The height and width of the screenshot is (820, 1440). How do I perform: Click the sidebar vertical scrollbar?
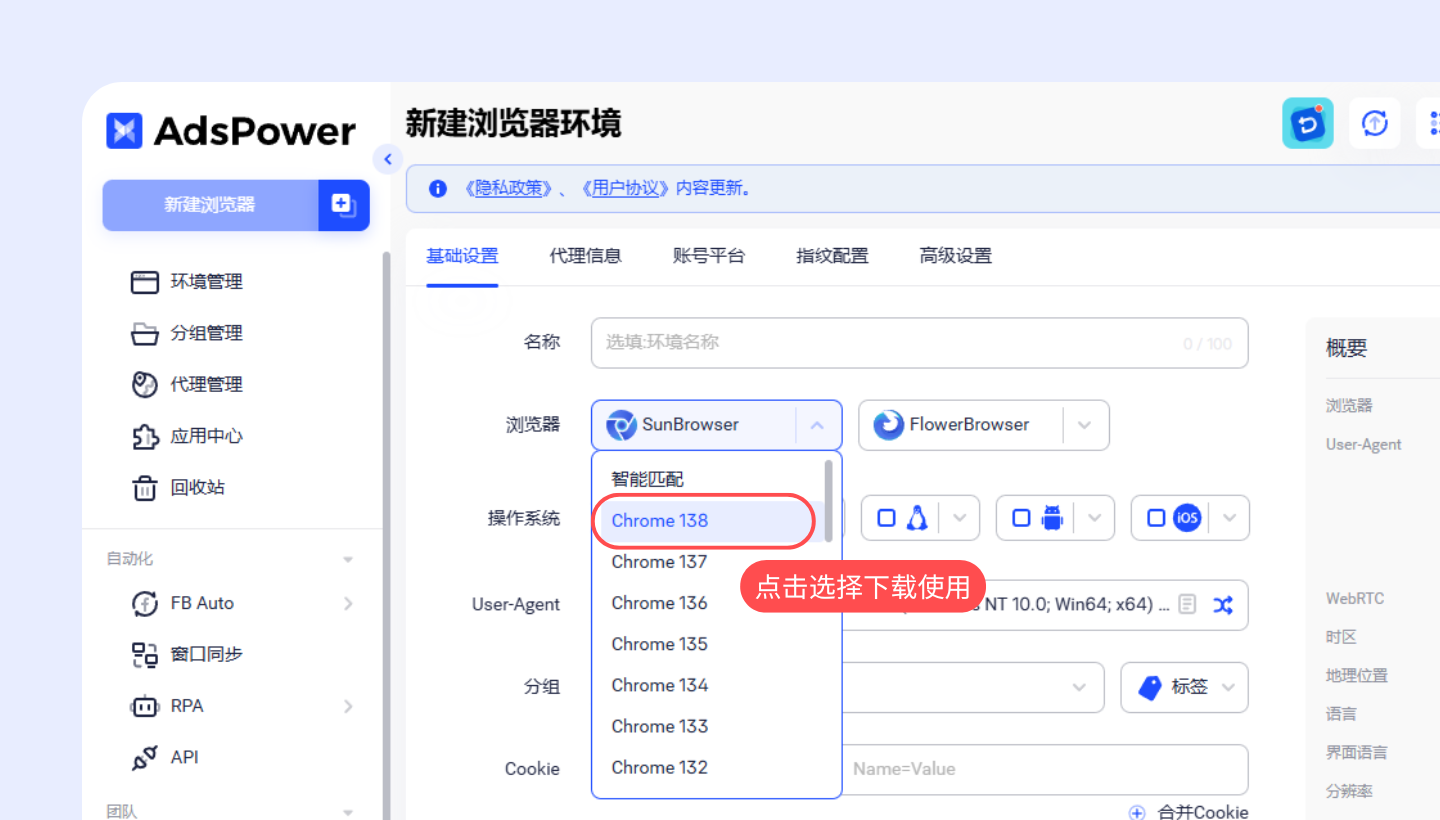coord(386,535)
